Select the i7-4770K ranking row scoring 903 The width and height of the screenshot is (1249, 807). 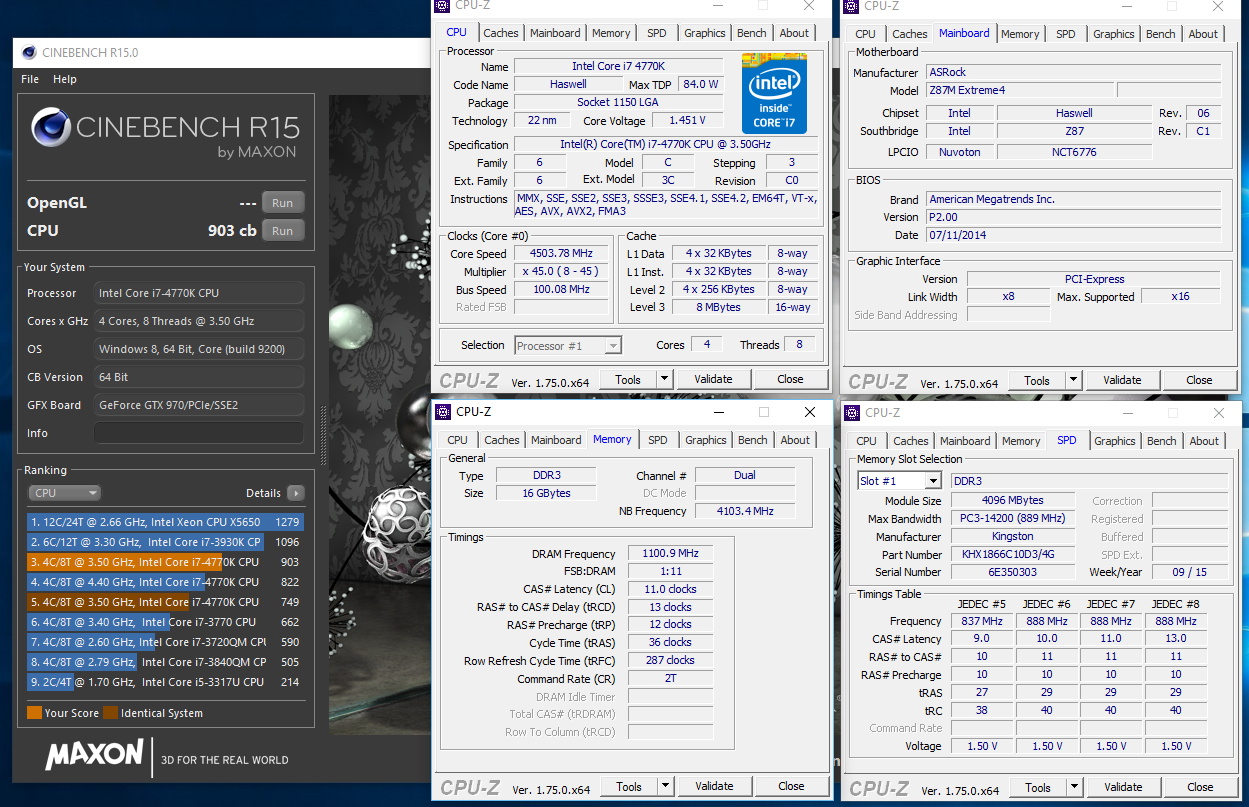pyautogui.click(x=166, y=562)
